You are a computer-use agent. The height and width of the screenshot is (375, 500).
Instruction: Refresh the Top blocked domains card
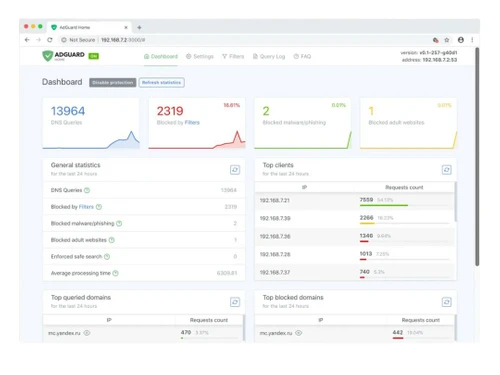coord(447,302)
